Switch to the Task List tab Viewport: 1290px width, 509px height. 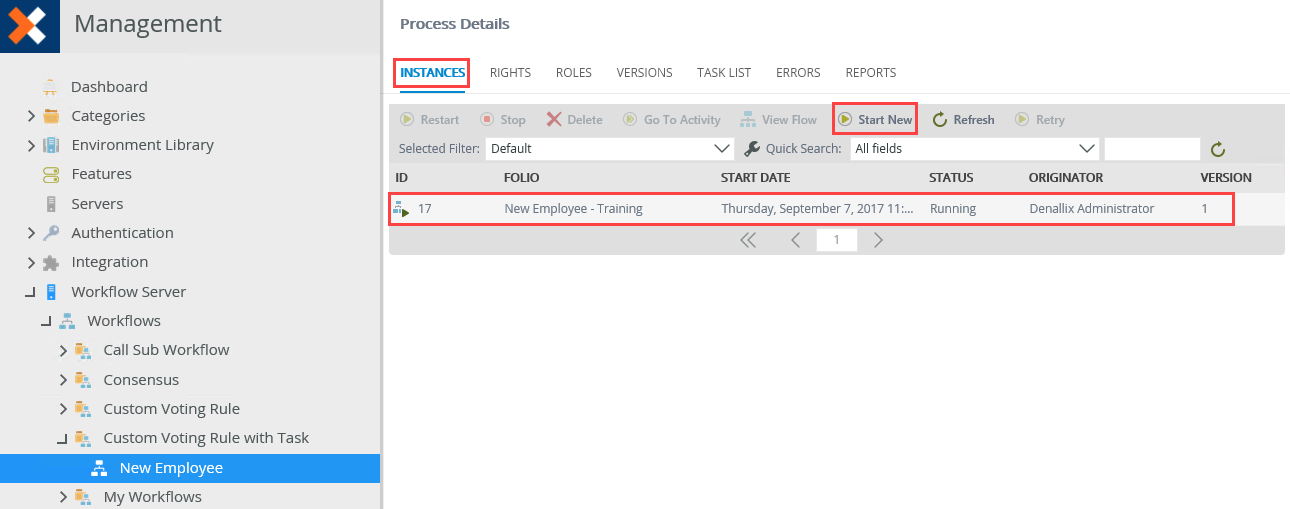[724, 73]
